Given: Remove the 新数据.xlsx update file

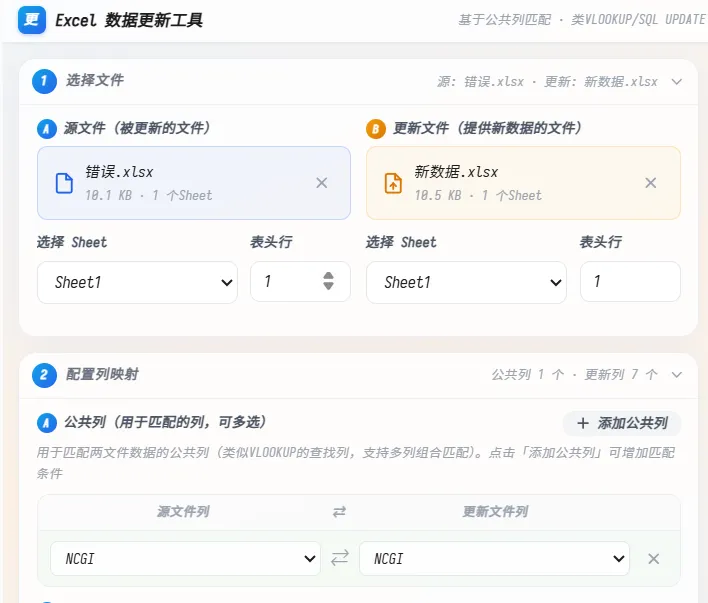Looking at the screenshot, I should 651,183.
